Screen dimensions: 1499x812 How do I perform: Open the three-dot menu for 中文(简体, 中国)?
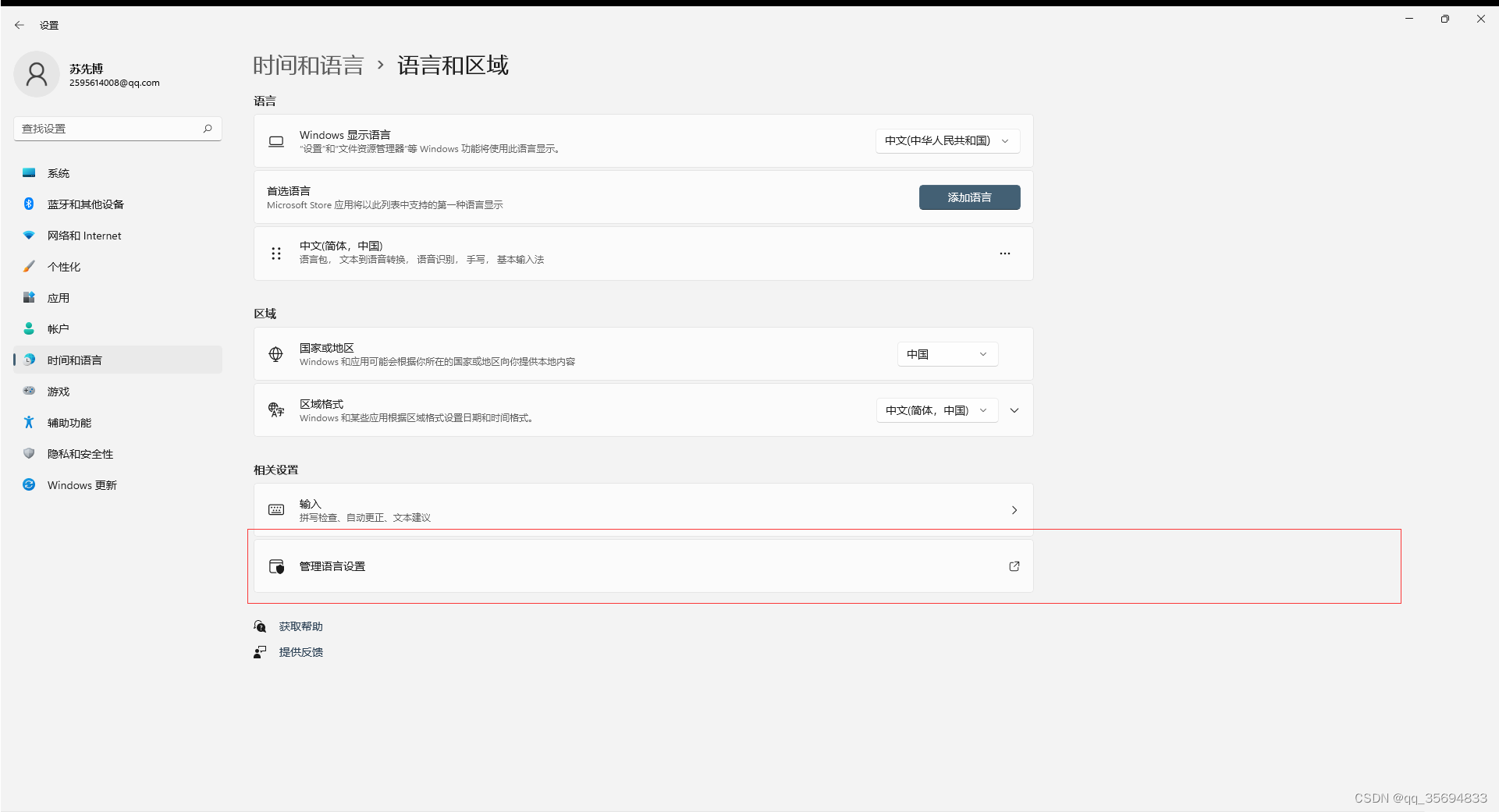[x=1005, y=254]
